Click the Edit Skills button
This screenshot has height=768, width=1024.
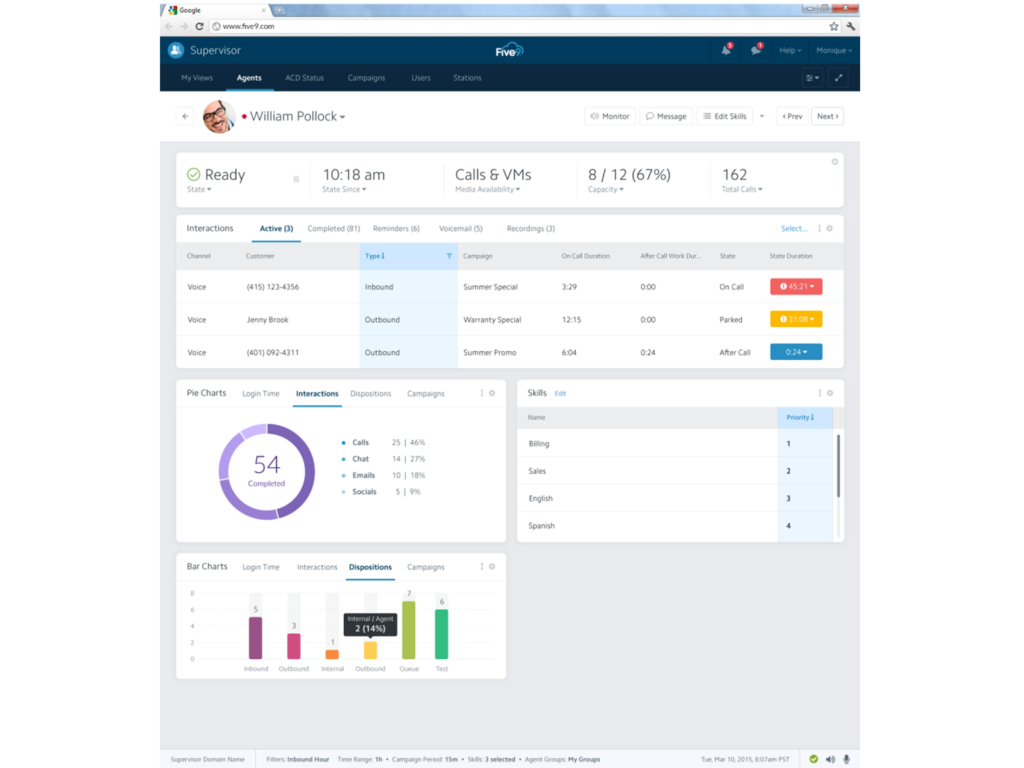(x=725, y=116)
